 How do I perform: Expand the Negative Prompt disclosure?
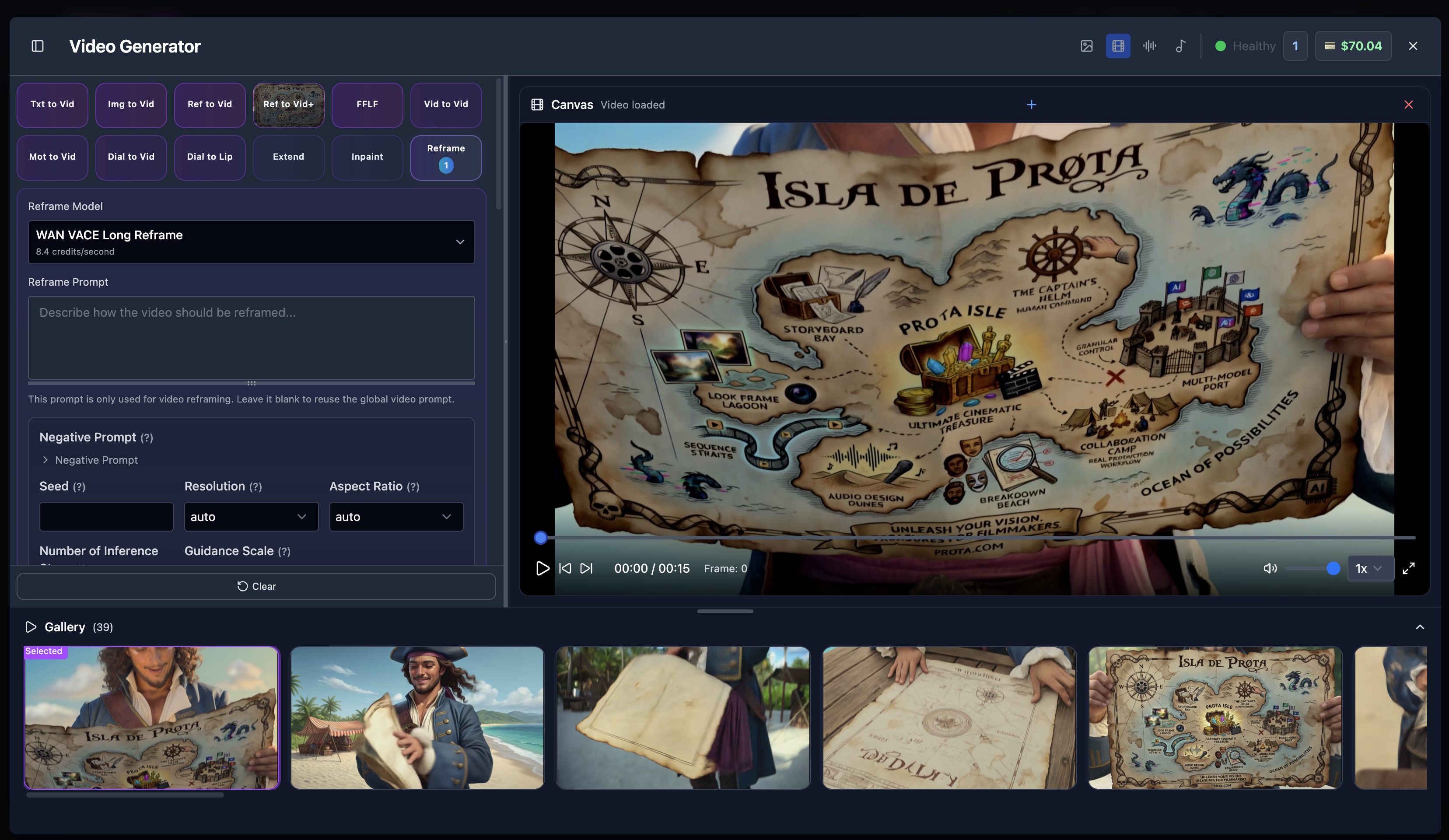(x=89, y=460)
